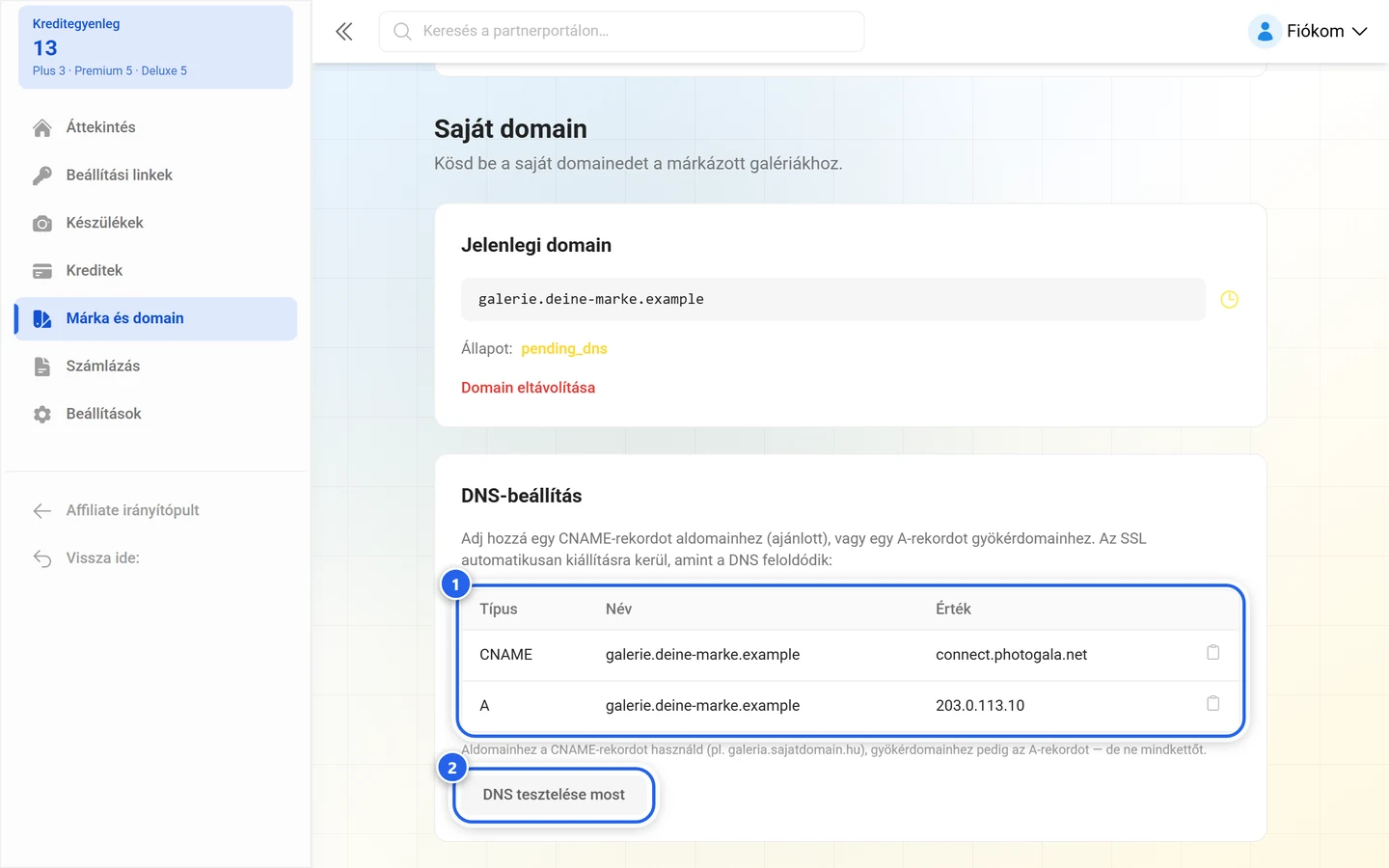
Task: Click the name cell in the CNAME row
Action: coord(702,655)
